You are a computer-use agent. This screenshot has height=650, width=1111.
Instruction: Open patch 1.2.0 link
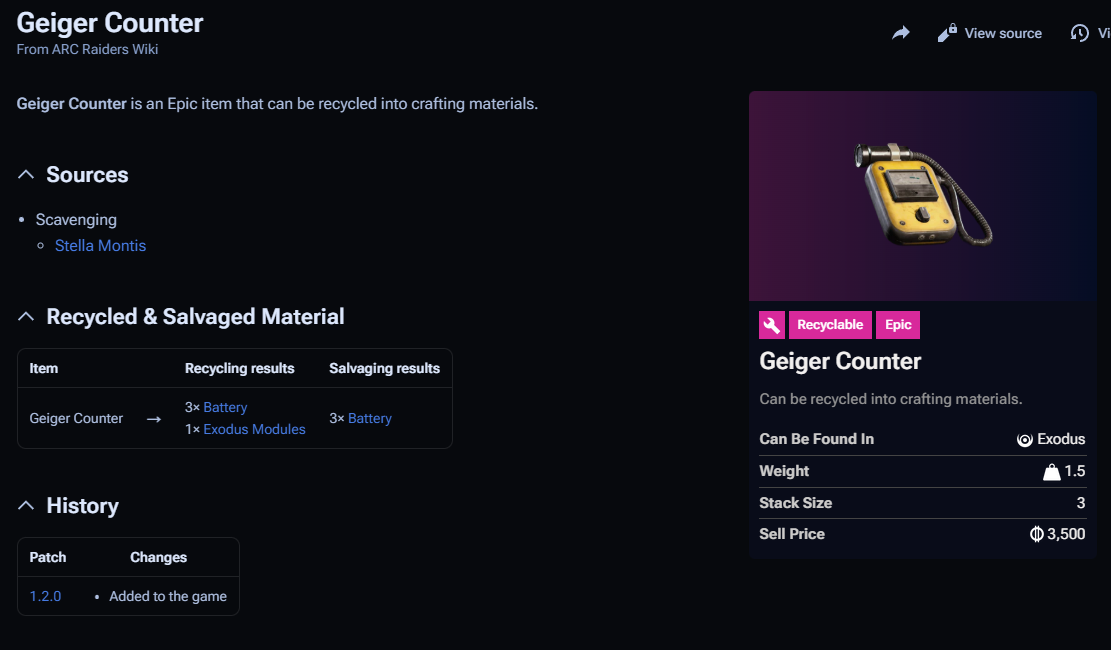pyautogui.click(x=45, y=596)
